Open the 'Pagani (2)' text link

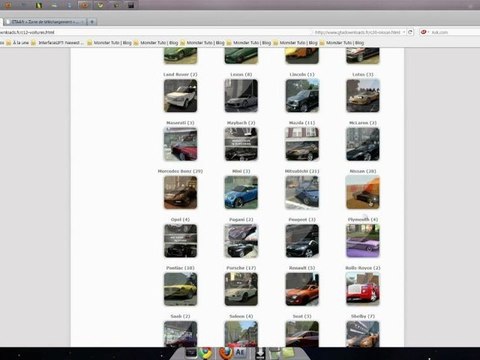pos(241,219)
